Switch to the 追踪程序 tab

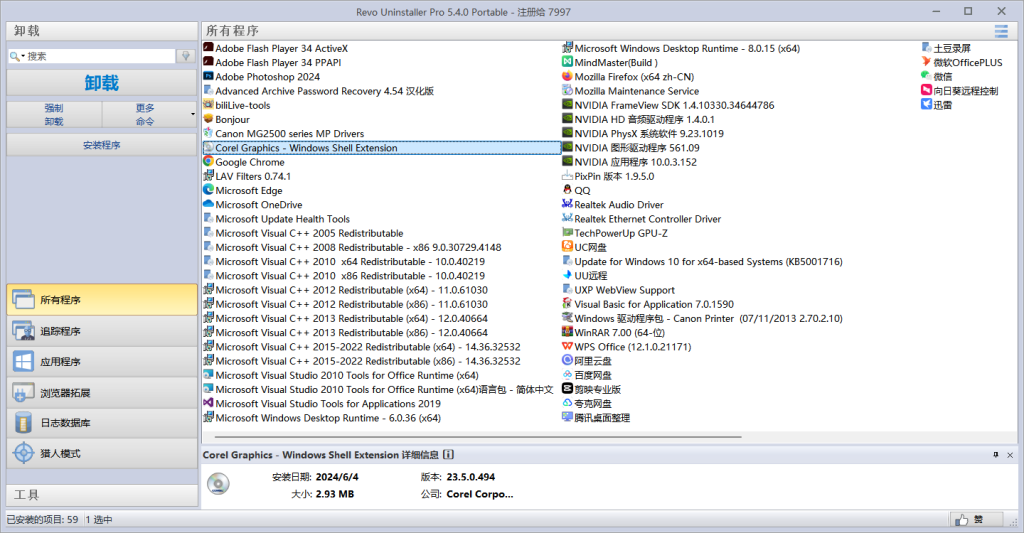point(100,331)
